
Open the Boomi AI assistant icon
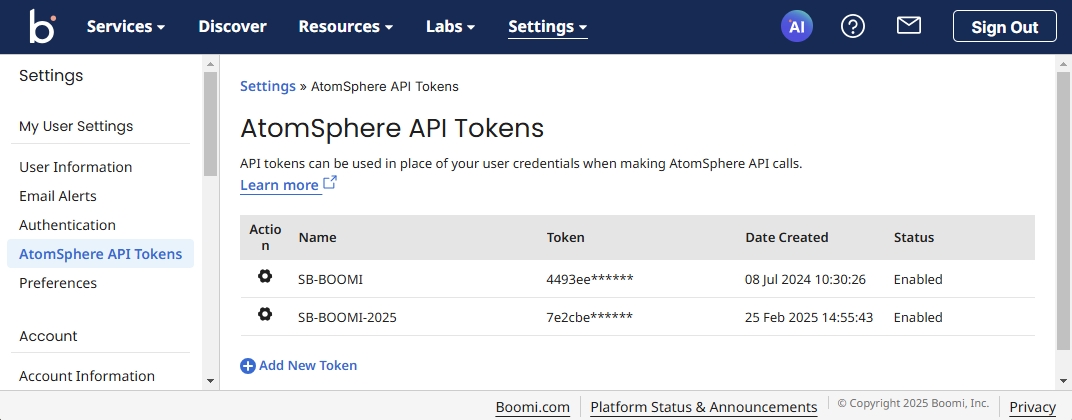(x=796, y=27)
